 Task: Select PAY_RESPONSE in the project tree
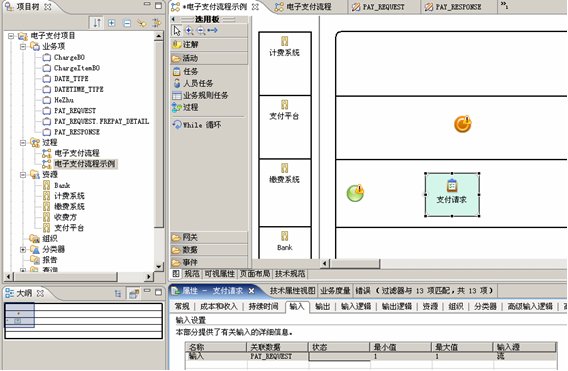tap(77, 132)
